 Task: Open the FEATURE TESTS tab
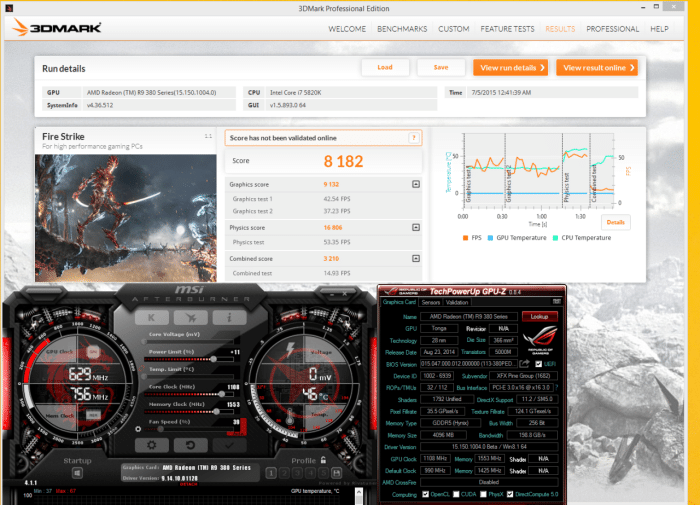(x=507, y=29)
